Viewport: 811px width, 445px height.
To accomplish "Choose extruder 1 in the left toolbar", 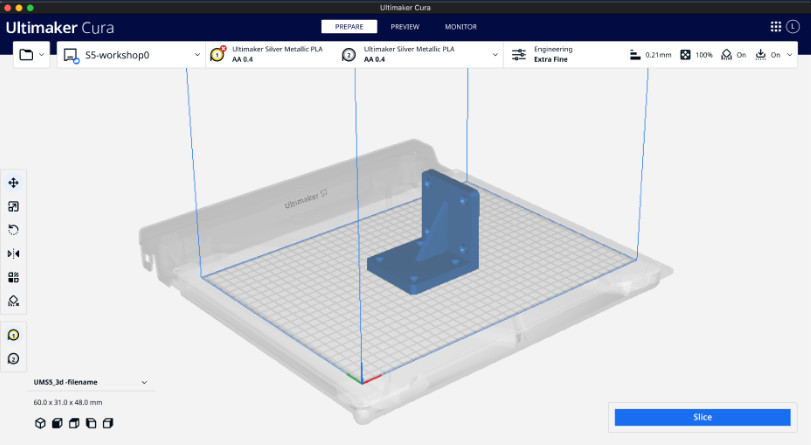I will pos(13,335).
